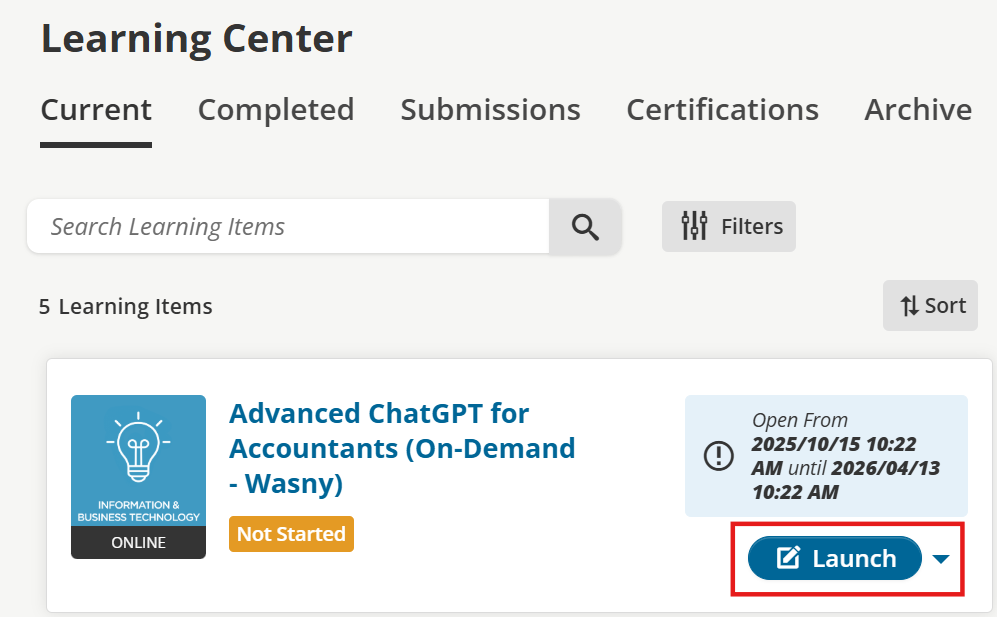Viewport: 997px width, 617px height.
Task: Select the Current tab
Action: [96, 109]
